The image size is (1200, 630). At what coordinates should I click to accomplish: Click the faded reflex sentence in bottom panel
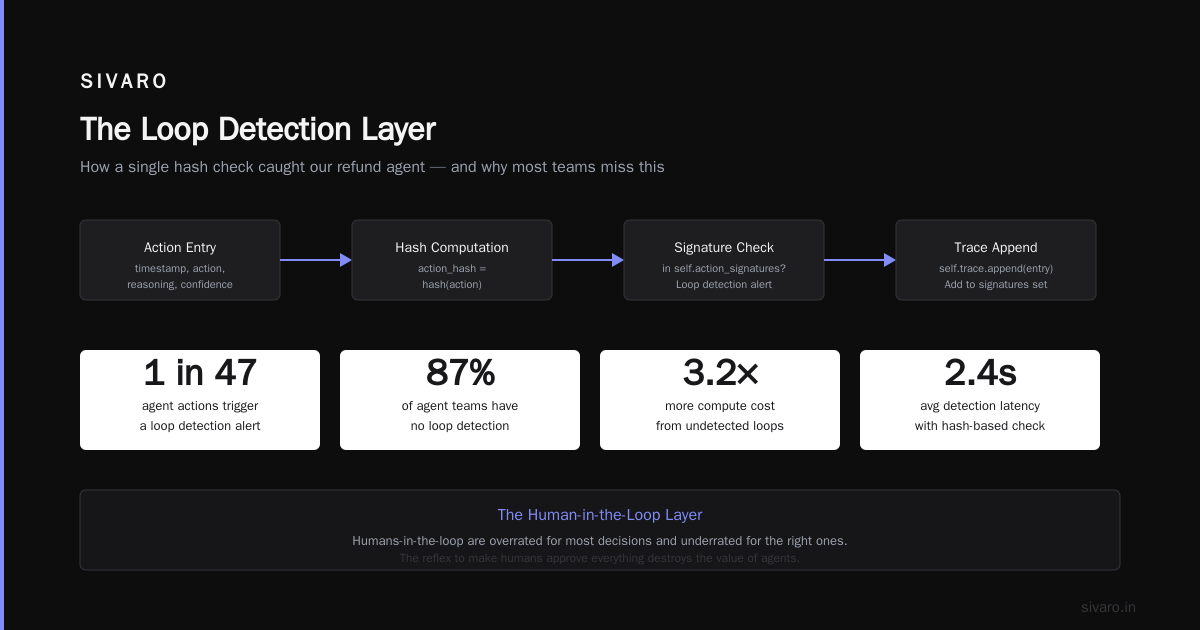pos(600,558)
